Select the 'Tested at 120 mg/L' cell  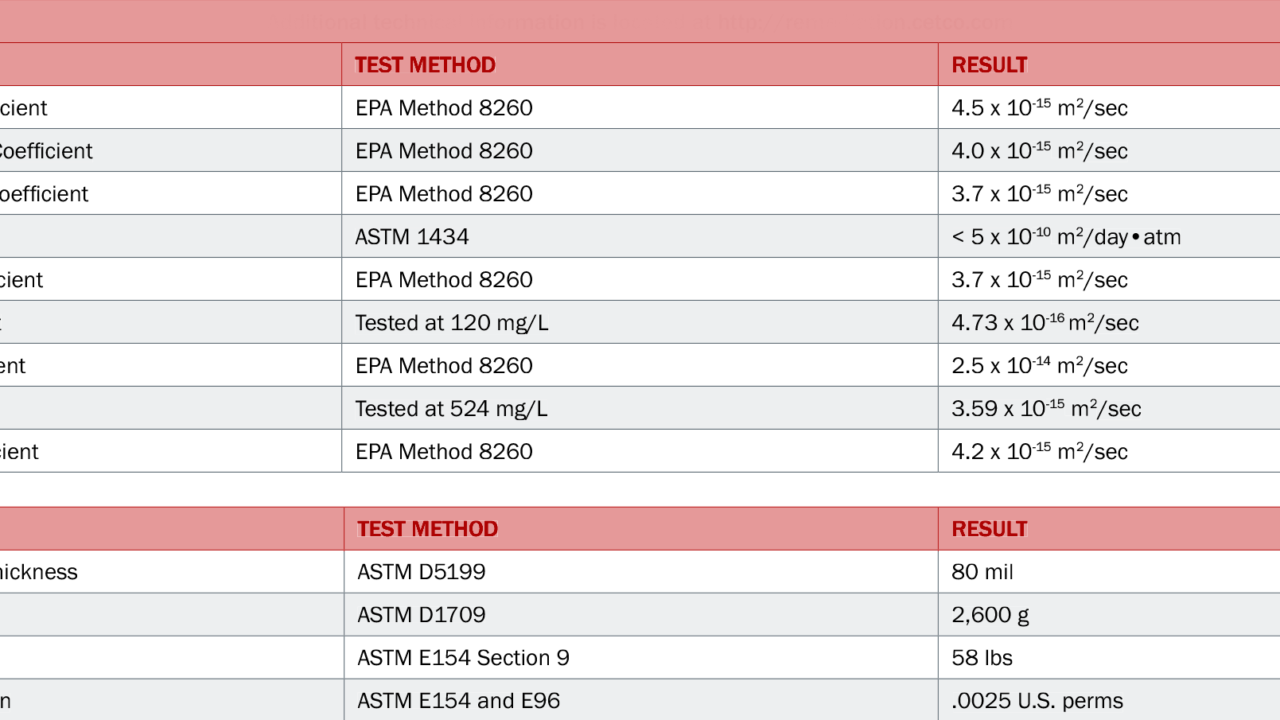[451, 323]
